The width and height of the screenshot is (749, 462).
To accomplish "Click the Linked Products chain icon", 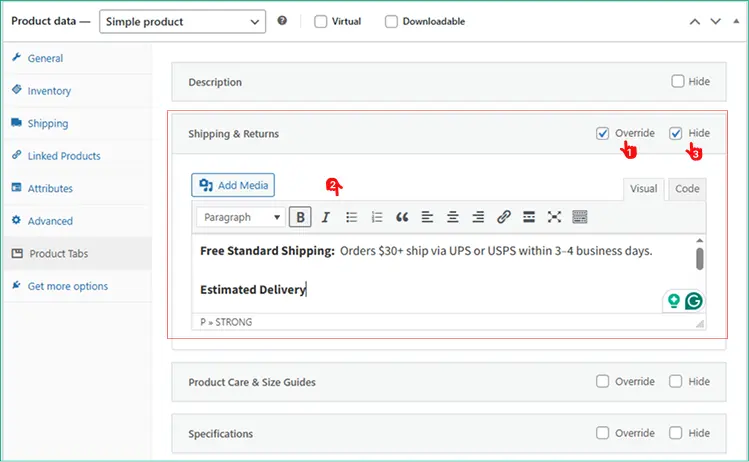I will tap(17, 155).
